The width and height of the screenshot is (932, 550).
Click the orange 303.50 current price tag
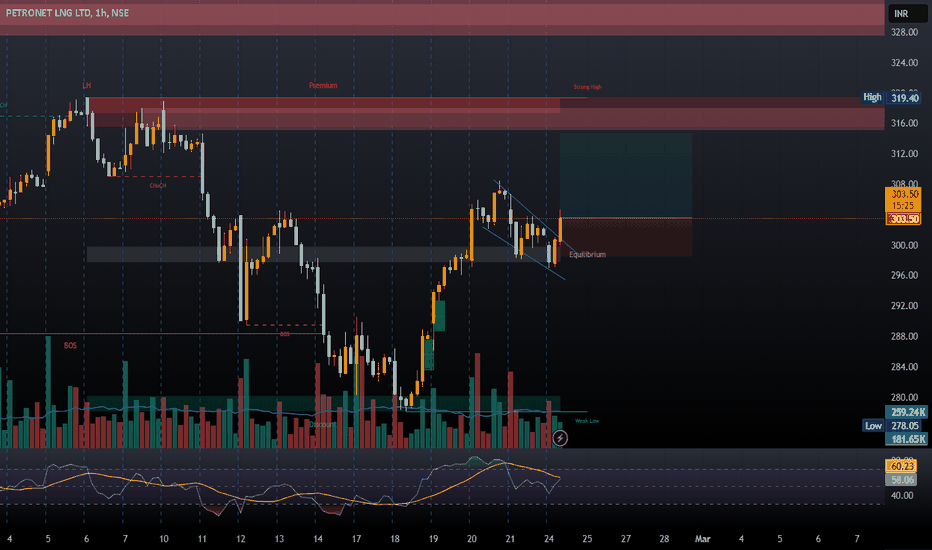pyautogui.click(x=905, y=194)
